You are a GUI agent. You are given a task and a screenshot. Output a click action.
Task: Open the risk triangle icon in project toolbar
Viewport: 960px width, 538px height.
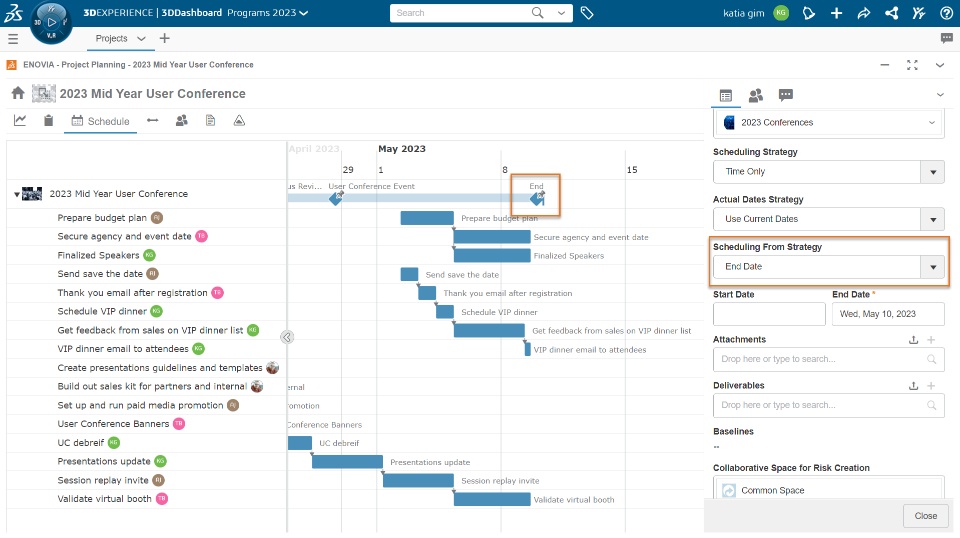point(239,121)
